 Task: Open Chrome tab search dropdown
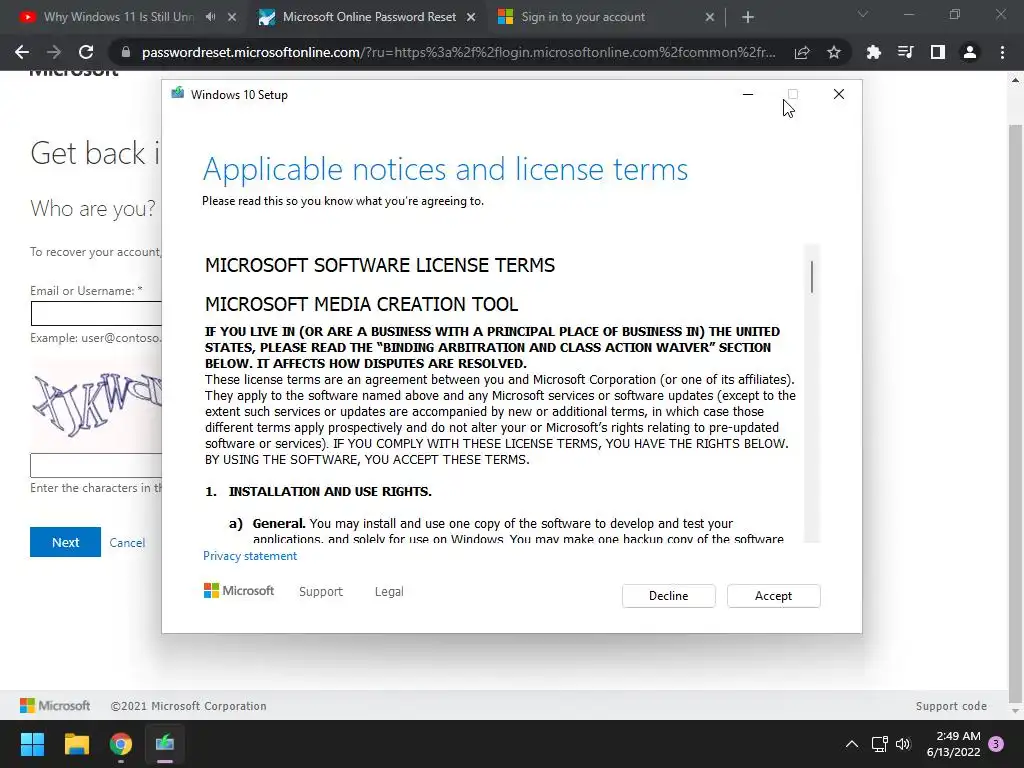[863, 14]
